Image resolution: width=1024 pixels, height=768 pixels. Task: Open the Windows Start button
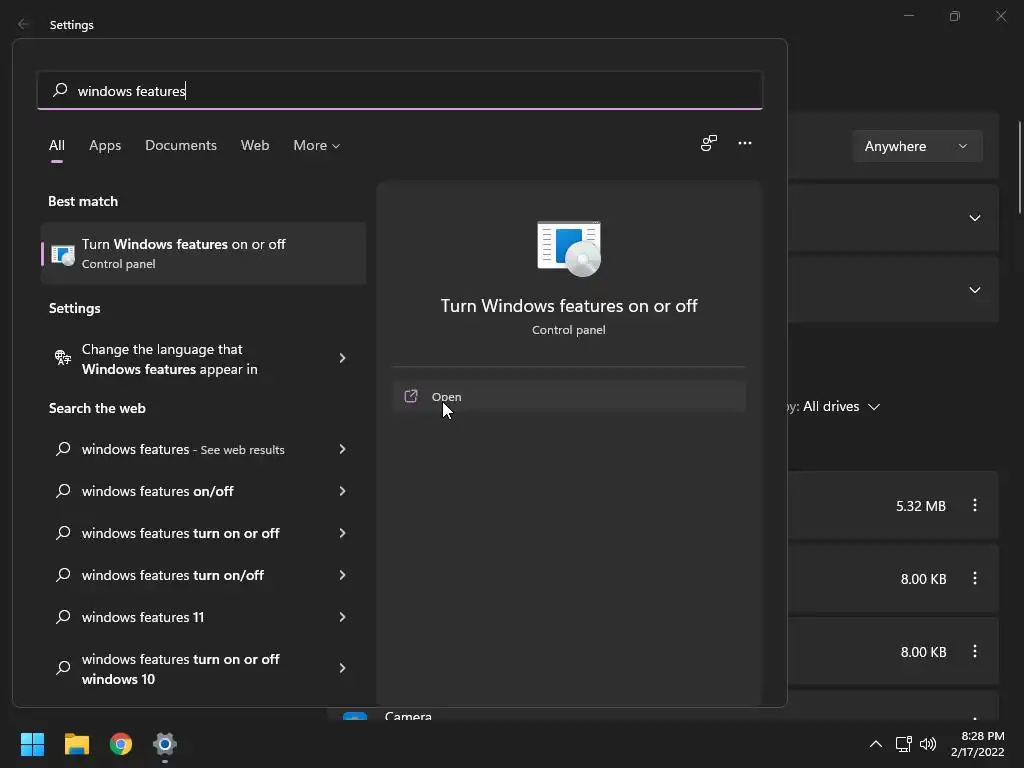click(x=32, y=744)
